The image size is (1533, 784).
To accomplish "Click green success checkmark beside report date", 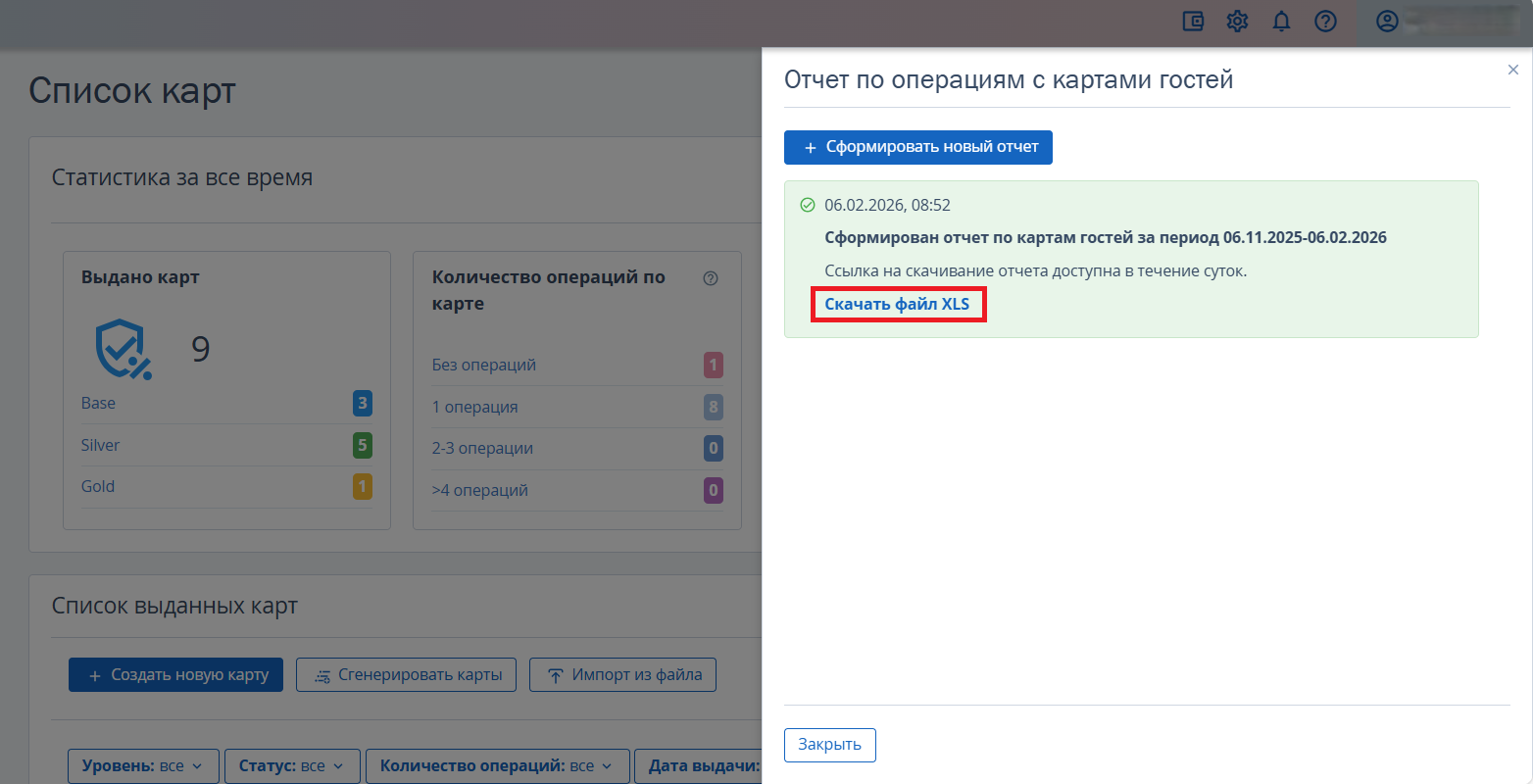I will (808, 205).
